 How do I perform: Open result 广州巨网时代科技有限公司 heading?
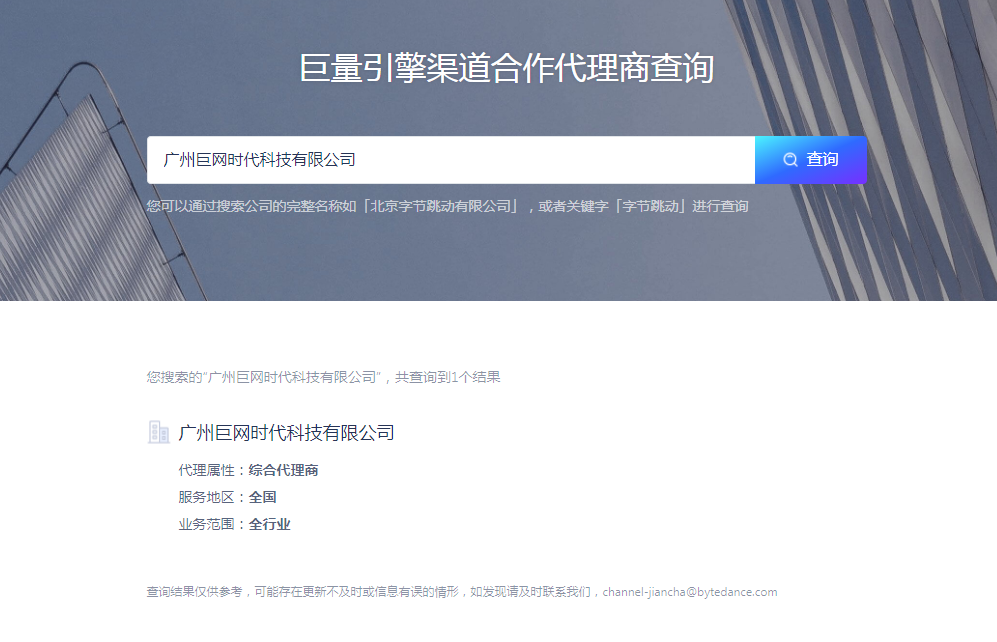pos(286,433)
